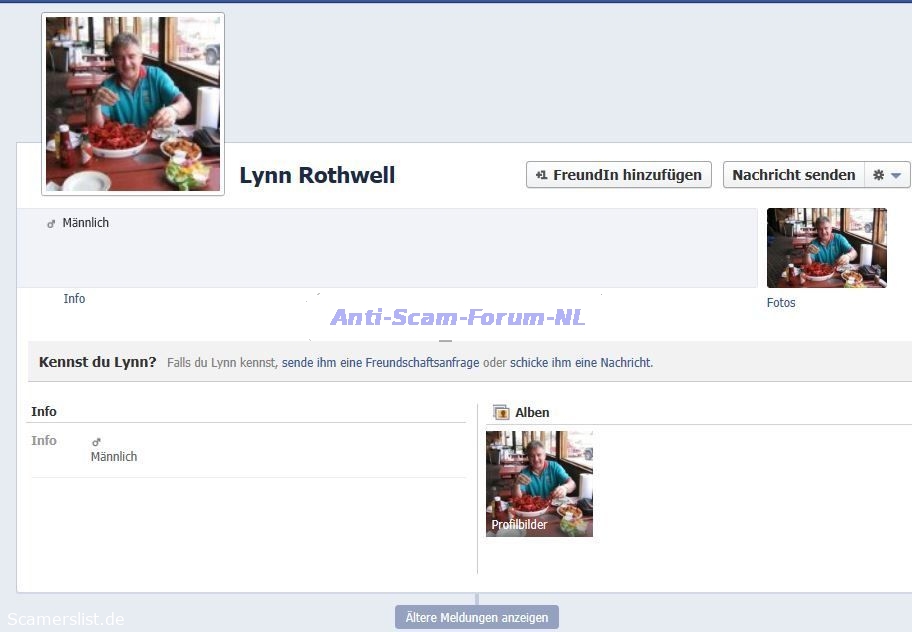Image resolution: width=912 pixels, height=632 pixels.
Task: Open the Profilbilder album thumbnail
Action: pyautogui.click(x=539, y=484)
